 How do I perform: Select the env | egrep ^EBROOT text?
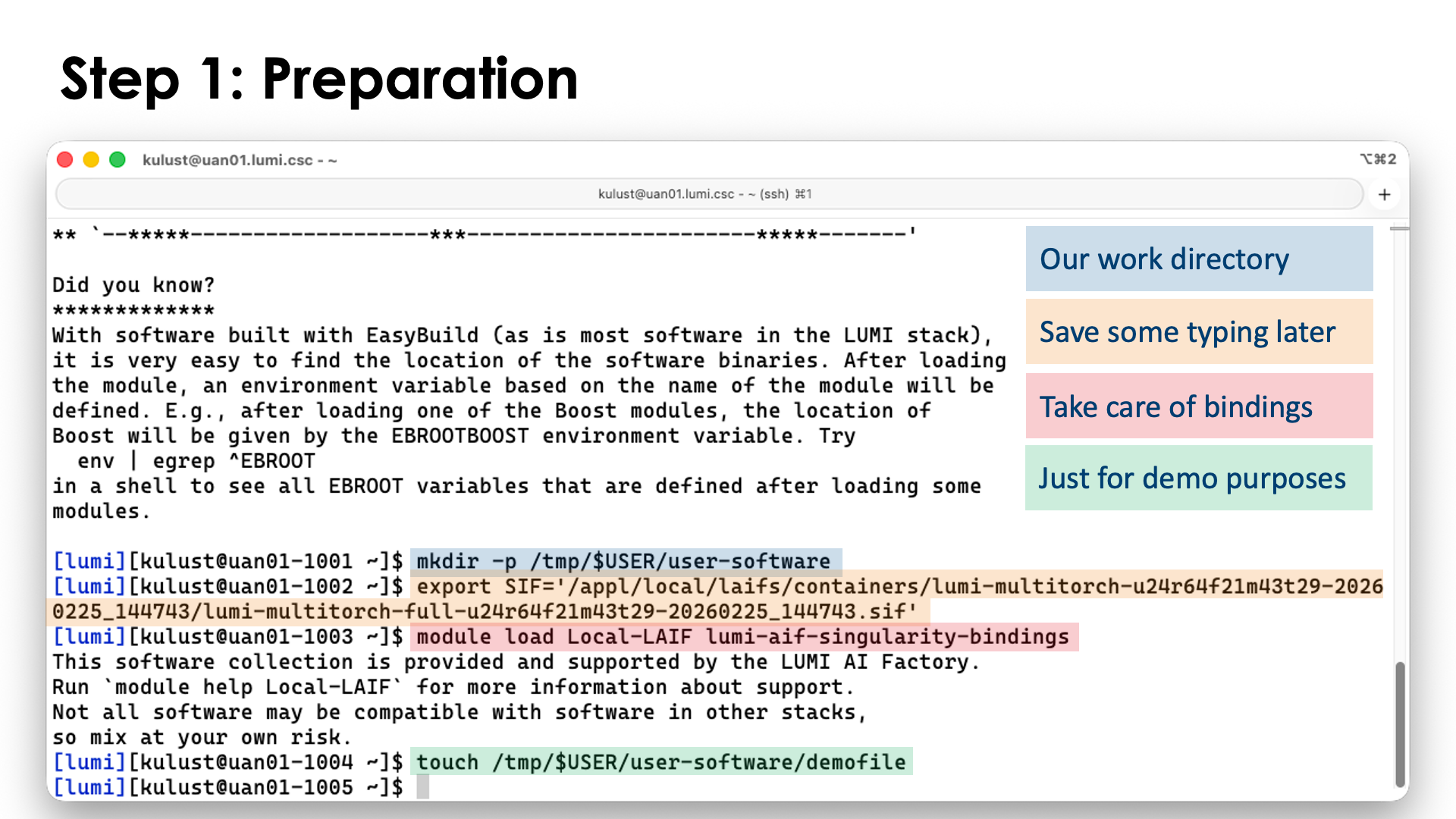pyautogui.click(x=196, y=460)
